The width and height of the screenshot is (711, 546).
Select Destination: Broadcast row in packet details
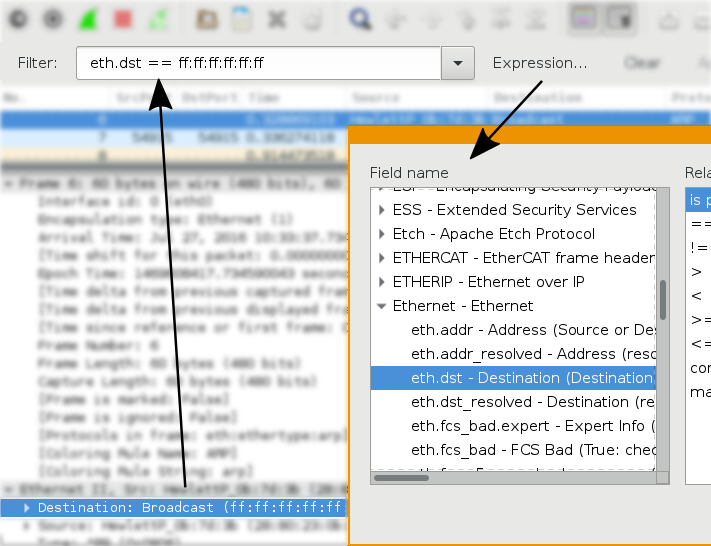pyautogui.click(x=174, y=508)
